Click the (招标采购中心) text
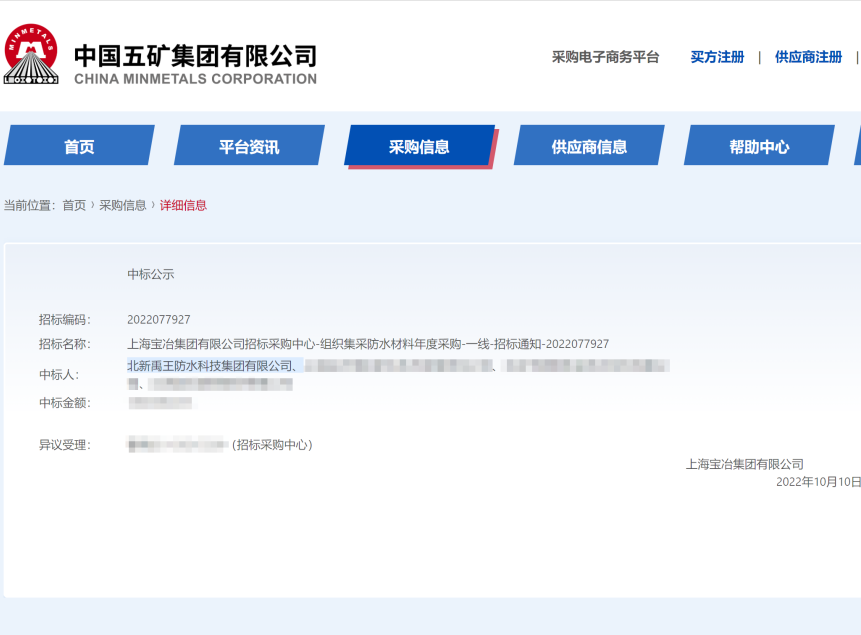Viewport: 861px width, 635px height. [x=272, y=445]
